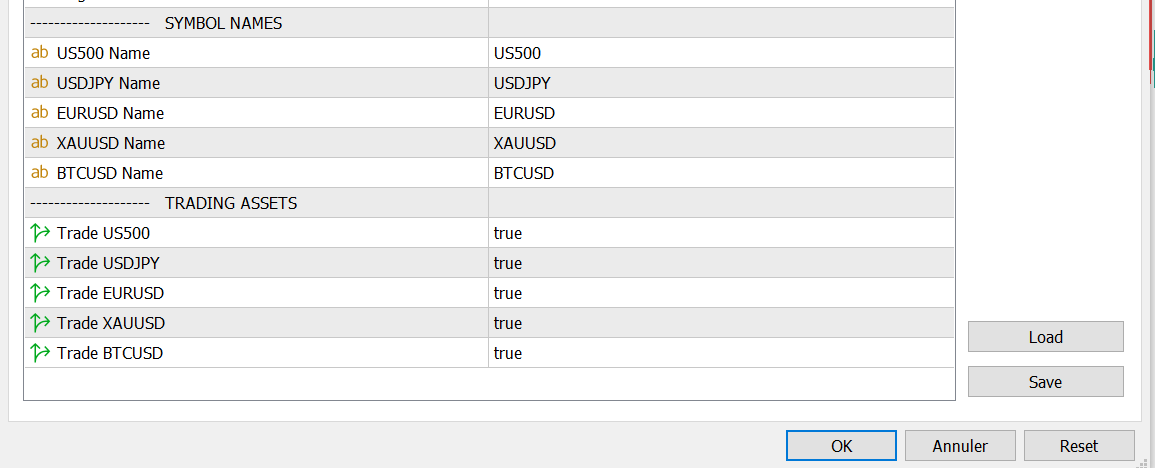Reset inputs using the Reset button
Image resolution: width=1155 pixels, height=468 pixels.
[x=1079, y=446]
